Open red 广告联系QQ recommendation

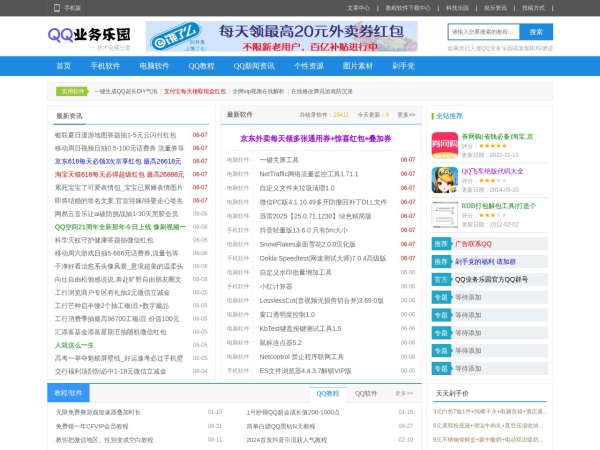click(473, 244)
